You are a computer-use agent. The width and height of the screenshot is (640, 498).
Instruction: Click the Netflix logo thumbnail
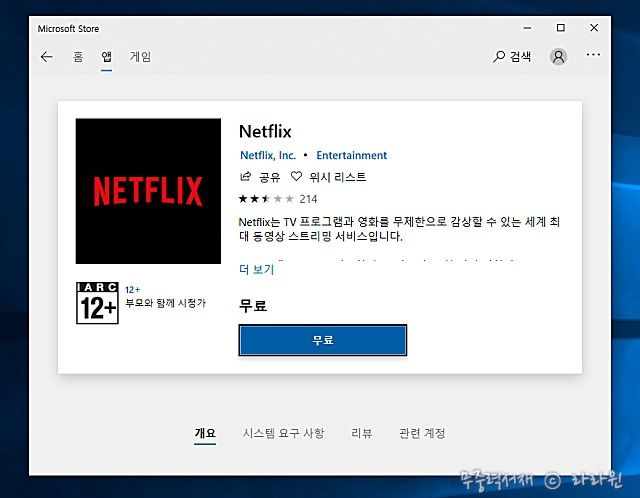click(x=148, y=191)
